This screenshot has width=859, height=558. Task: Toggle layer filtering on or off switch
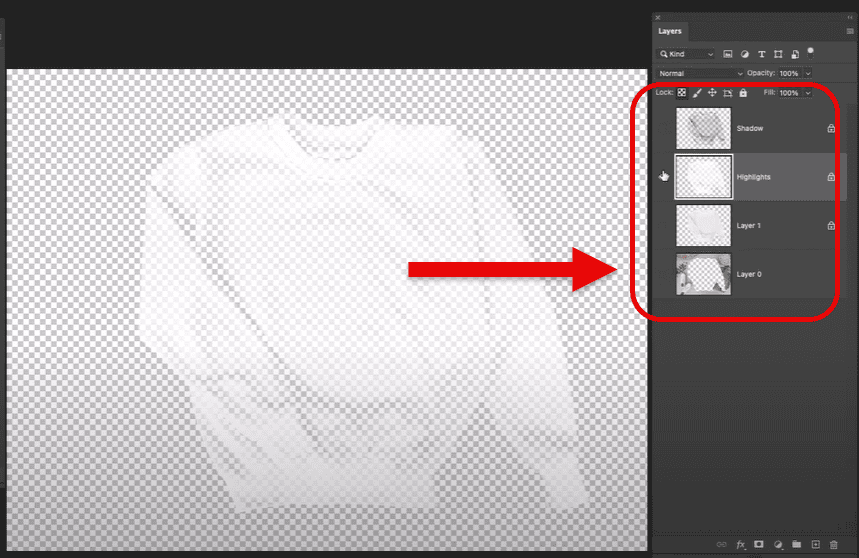click(x=810, y=53)
